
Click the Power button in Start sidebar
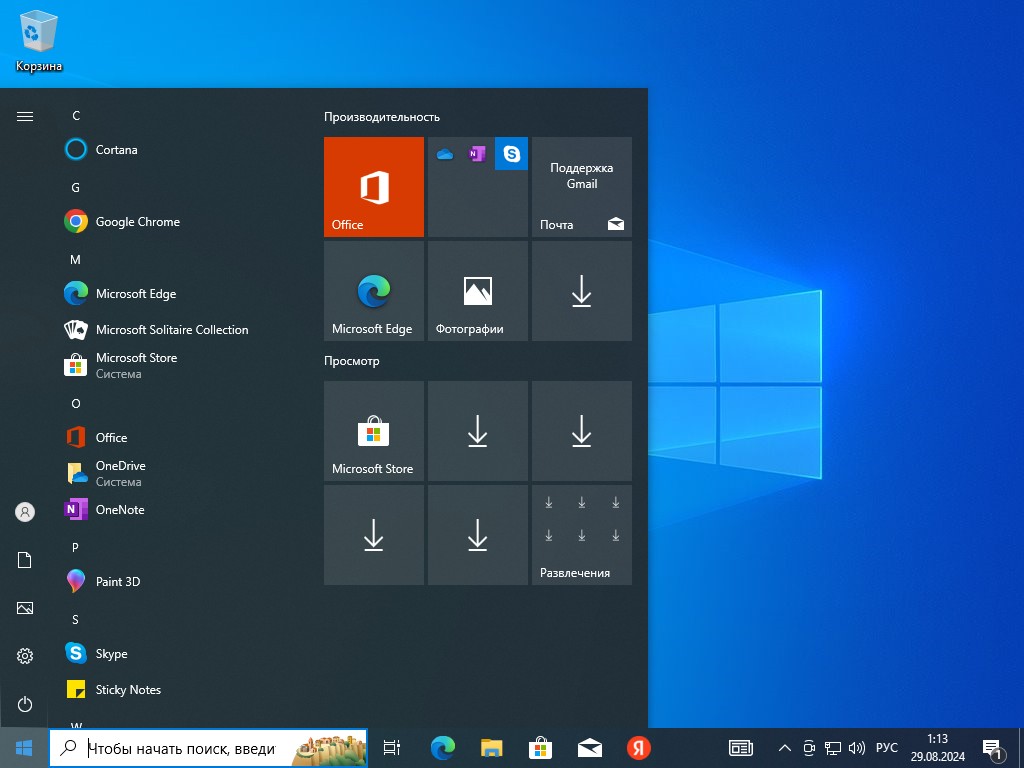[25, 704]
